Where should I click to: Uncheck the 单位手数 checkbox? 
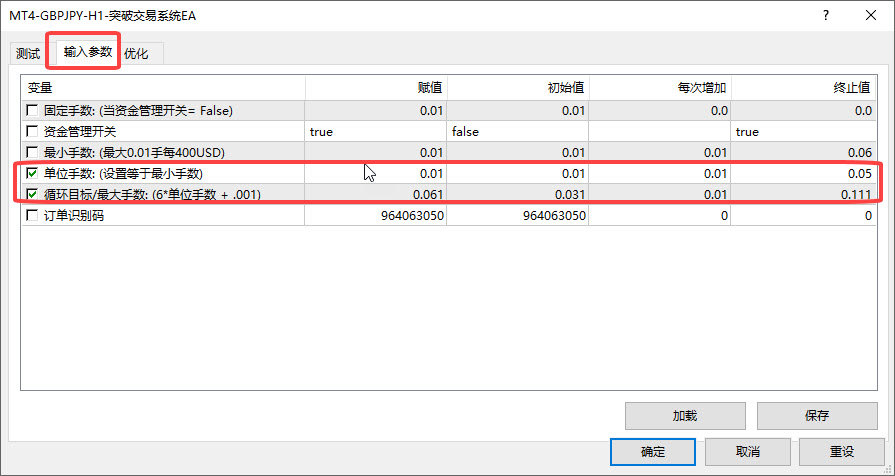33,173
